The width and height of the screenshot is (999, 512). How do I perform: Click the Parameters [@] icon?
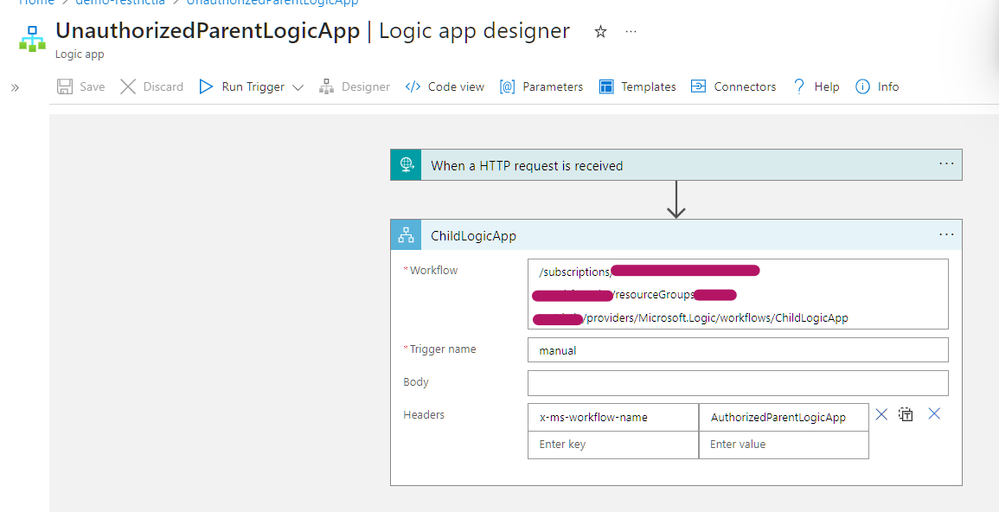click(x=507, y=87)
